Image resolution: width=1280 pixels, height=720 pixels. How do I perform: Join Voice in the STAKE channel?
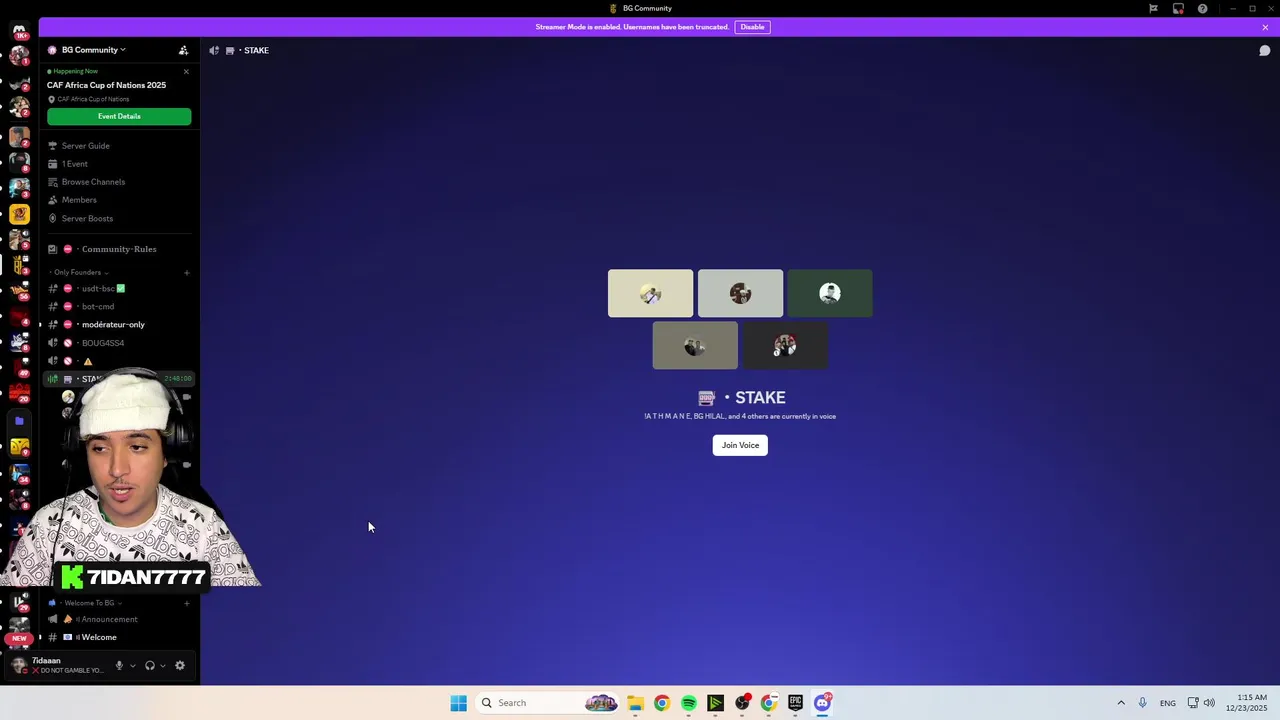pyautogui.click(x=740, y=445)
